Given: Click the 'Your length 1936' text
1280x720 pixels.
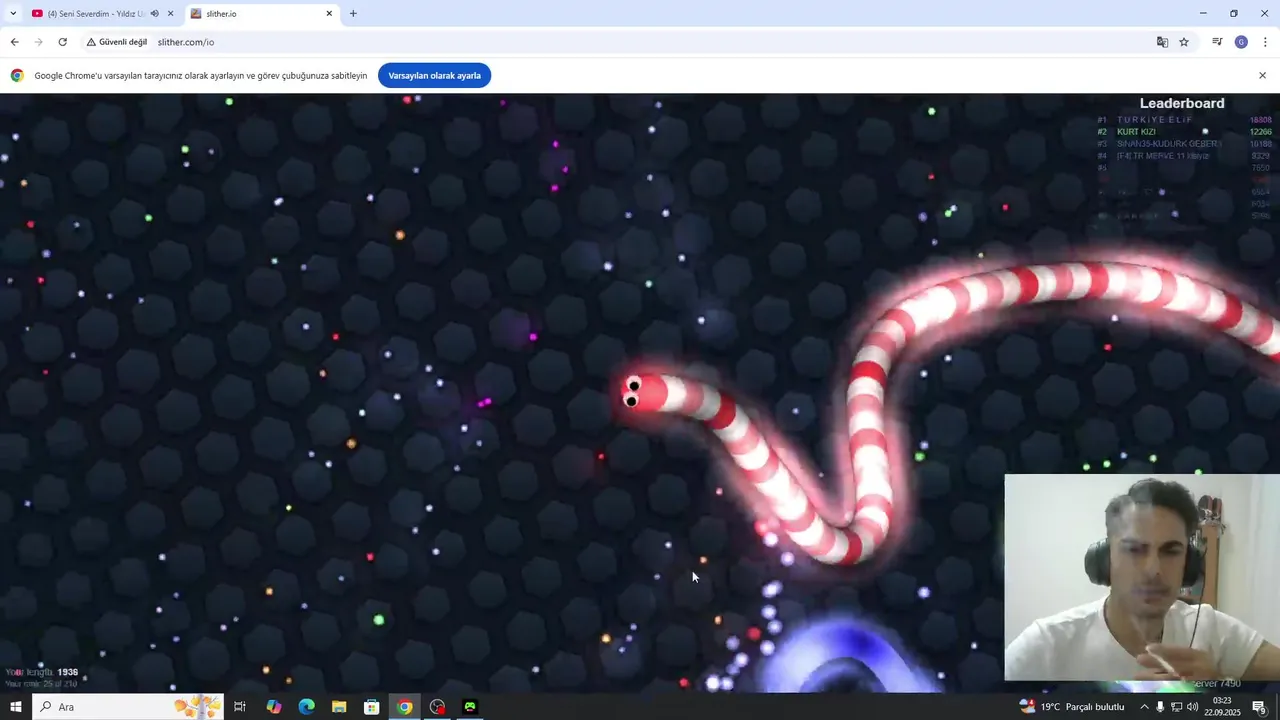Looking at the screenshot, I should click(42, 673).
